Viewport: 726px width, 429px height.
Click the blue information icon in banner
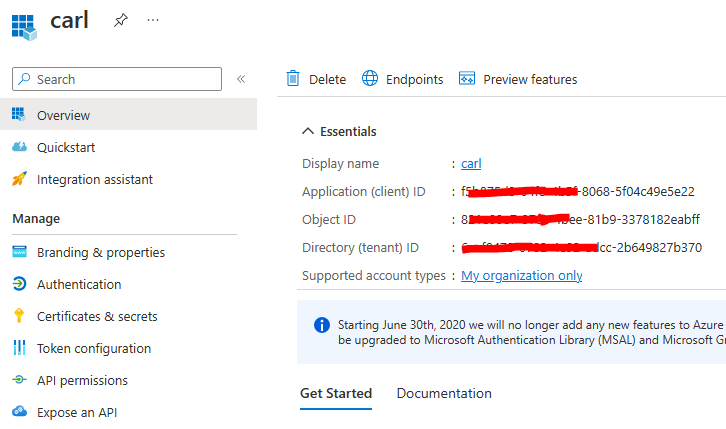[x=322, y=325]
